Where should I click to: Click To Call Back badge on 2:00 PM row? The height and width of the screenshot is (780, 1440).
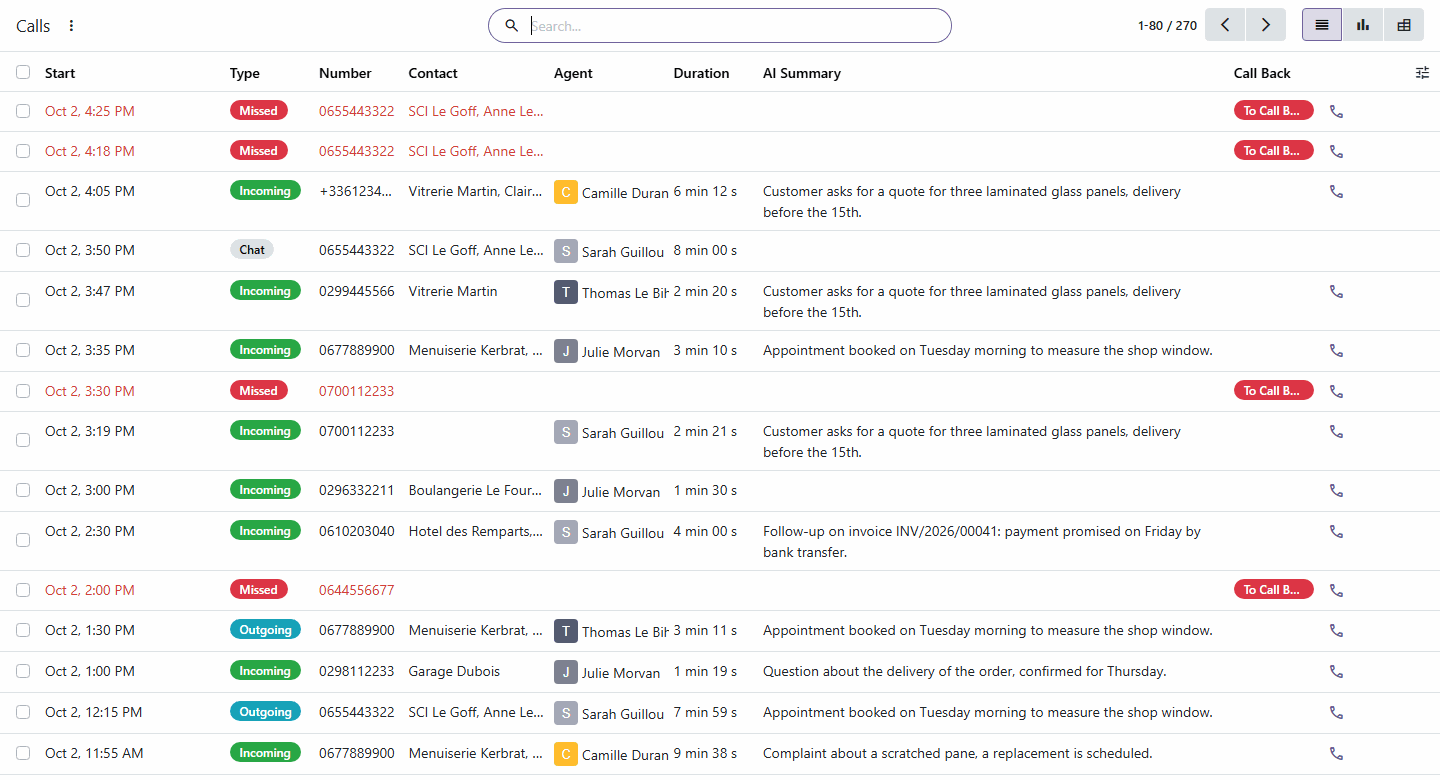[x=1273, y=590]
